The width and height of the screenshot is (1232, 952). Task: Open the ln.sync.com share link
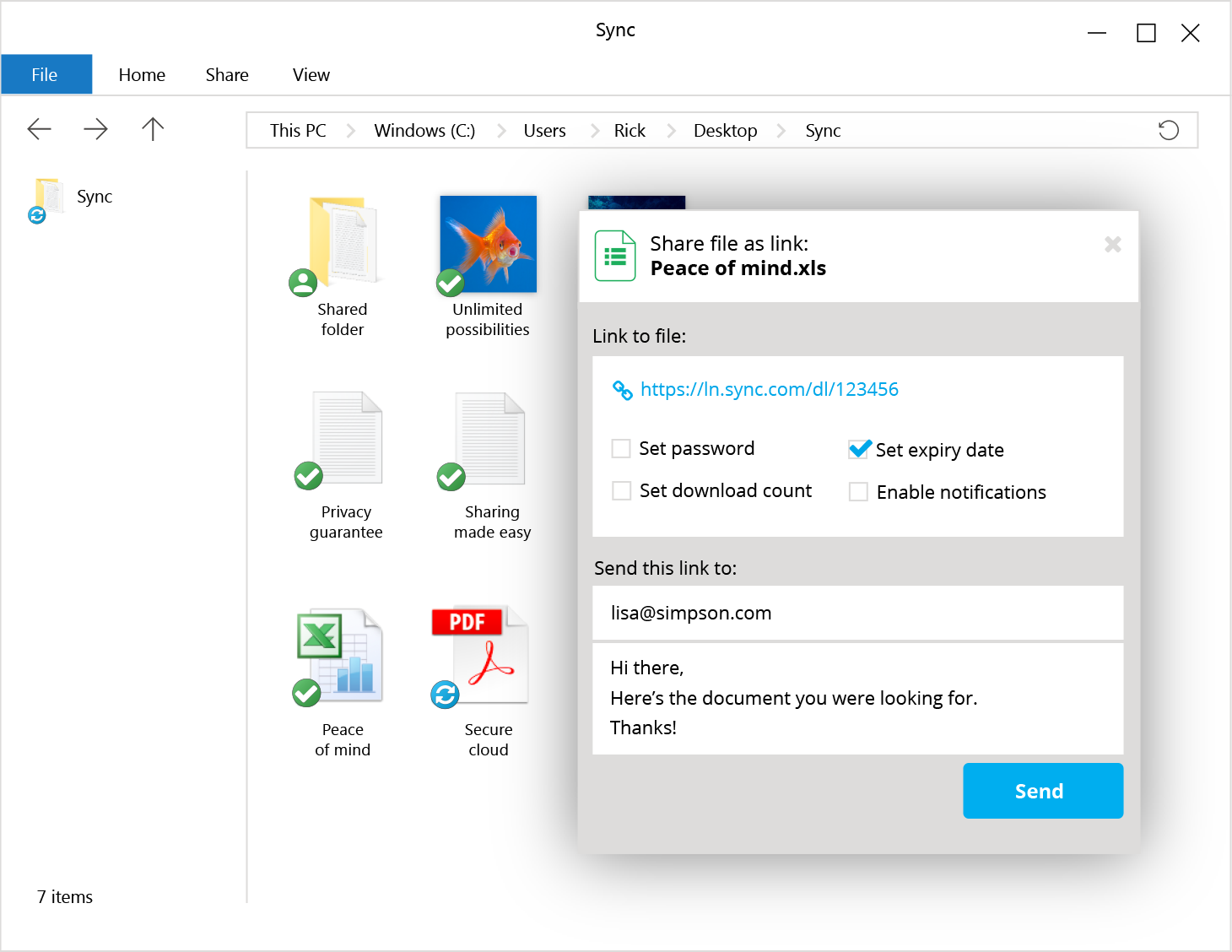coord(769,389)
